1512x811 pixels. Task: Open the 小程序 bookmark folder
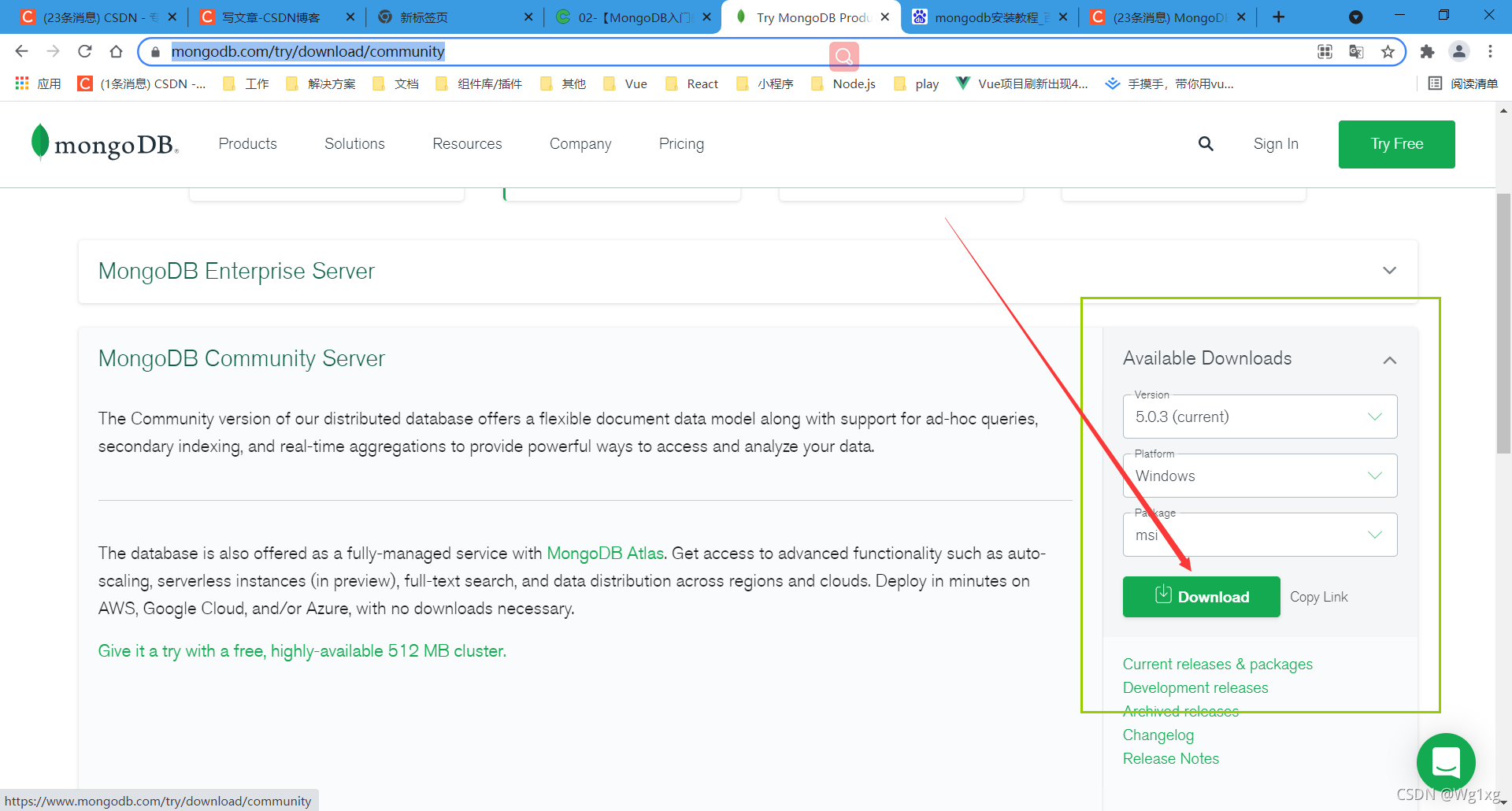[x=765, y=83]
